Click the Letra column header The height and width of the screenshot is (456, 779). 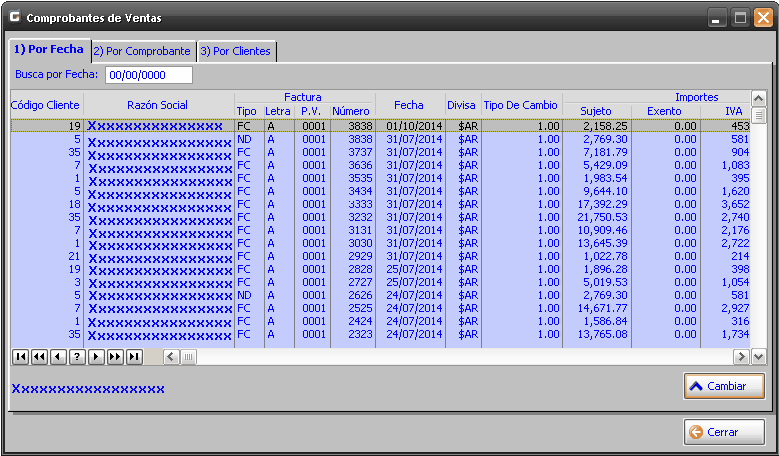pyautogui.click(x=278, y=111)
